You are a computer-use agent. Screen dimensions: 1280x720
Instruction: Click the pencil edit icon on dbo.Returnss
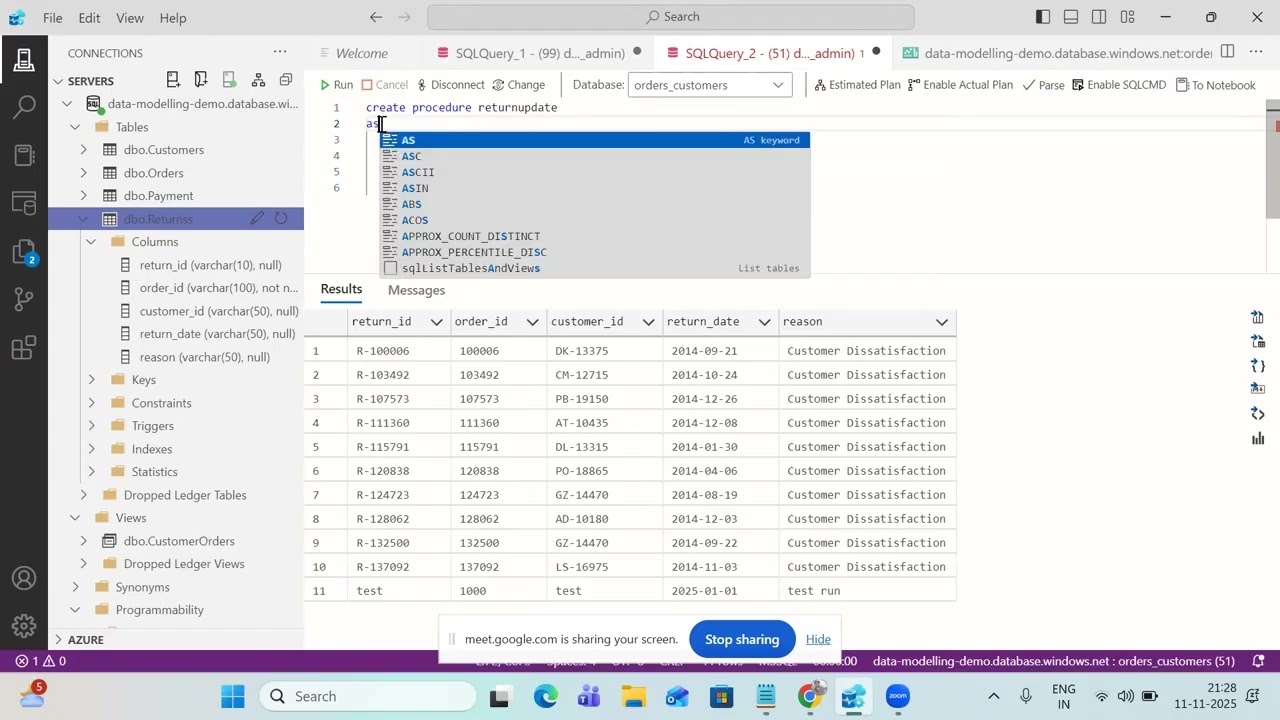(257, 218)
